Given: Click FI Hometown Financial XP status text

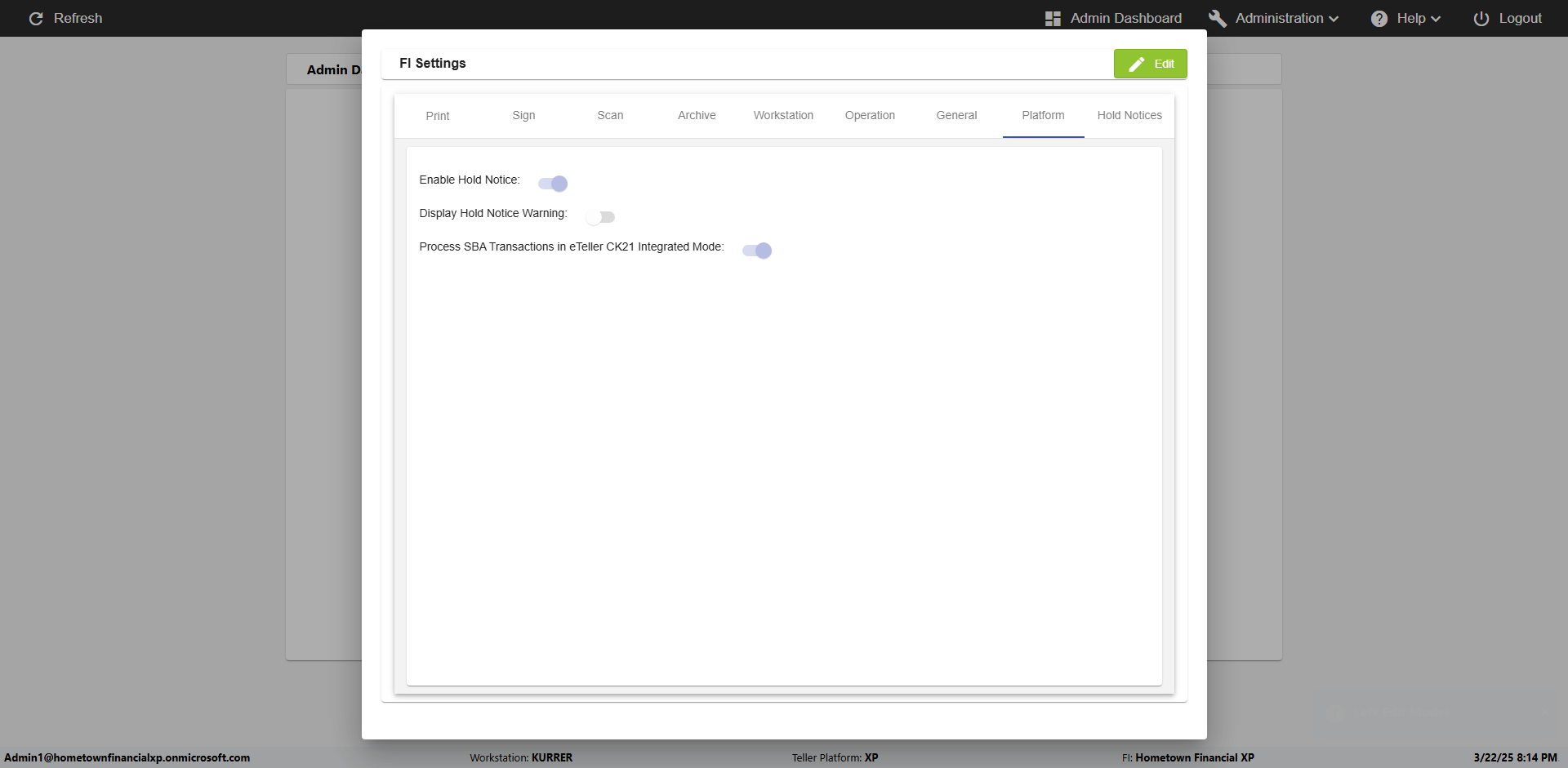Looking at the screenshot, I should pos(1188,757).
